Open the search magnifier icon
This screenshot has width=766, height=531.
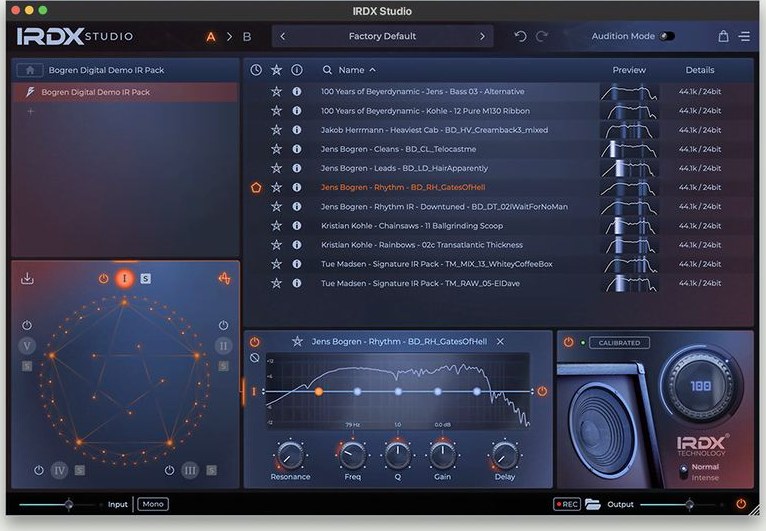(x=327, y=70)
